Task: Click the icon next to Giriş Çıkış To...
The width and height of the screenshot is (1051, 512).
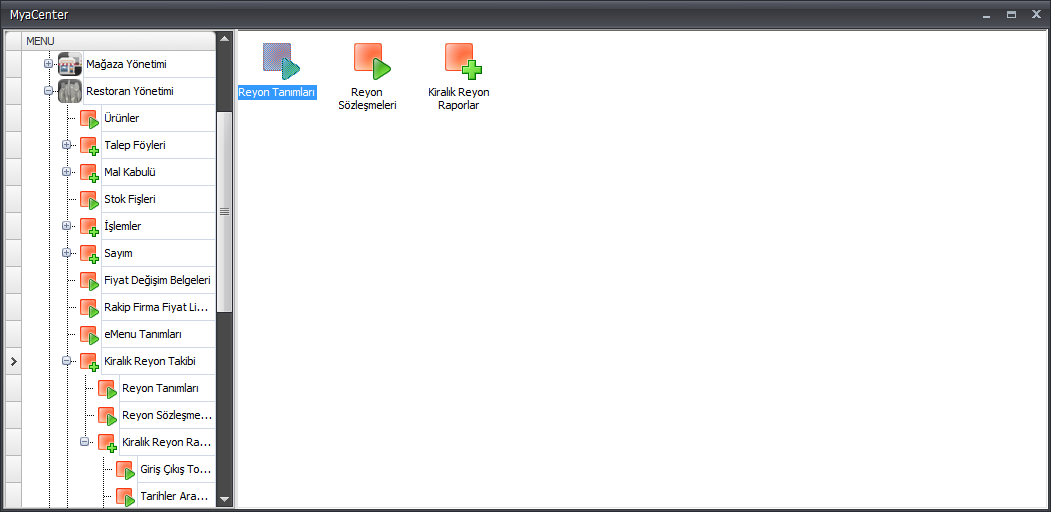Action: tap(126, 470)
